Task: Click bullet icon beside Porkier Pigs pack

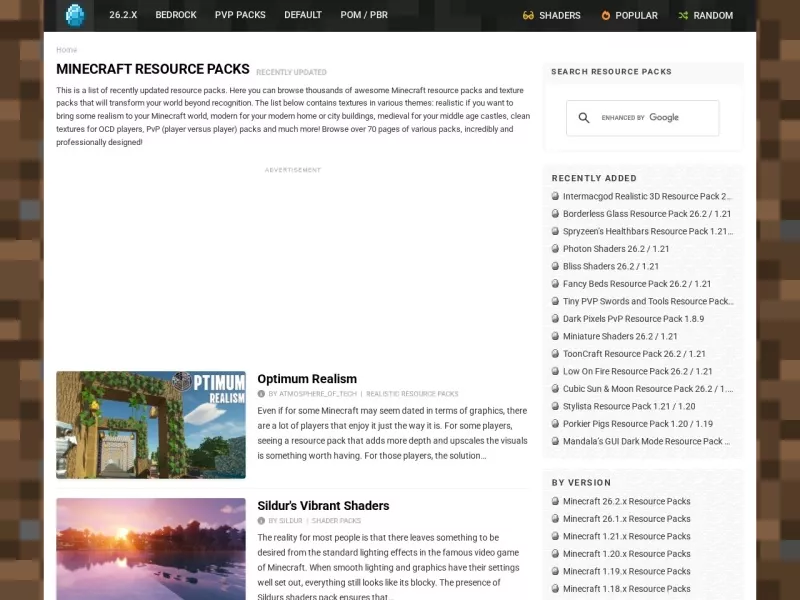Action: [555, 423]
